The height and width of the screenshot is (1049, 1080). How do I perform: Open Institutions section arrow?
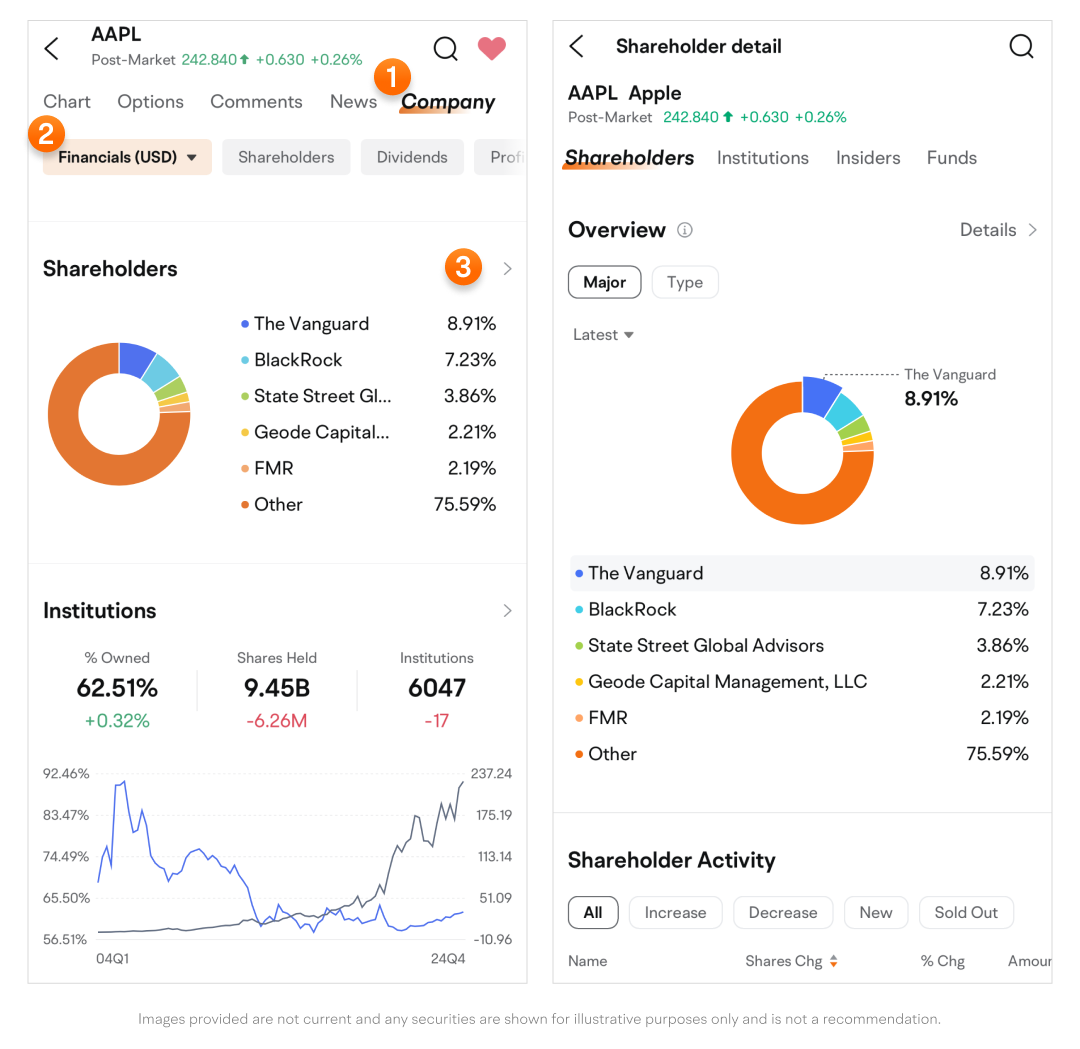(508, 611)
